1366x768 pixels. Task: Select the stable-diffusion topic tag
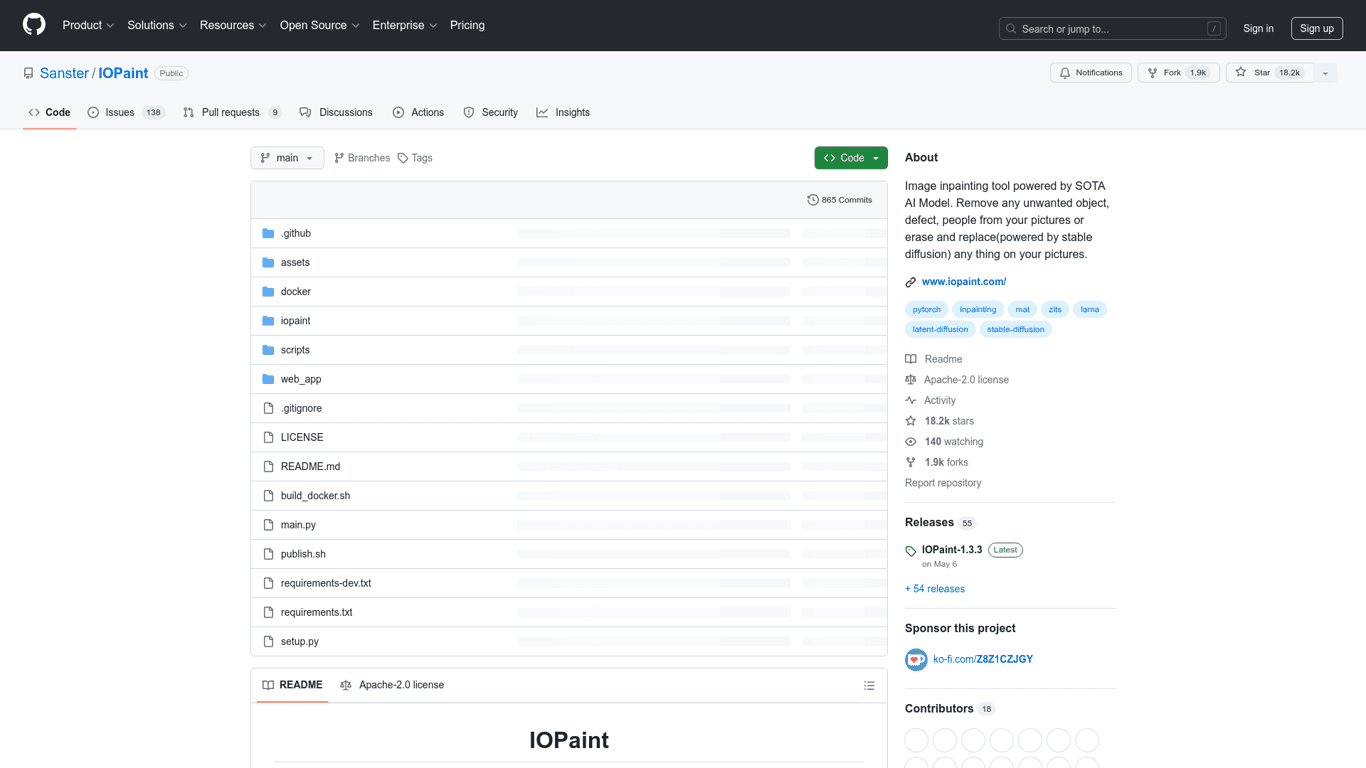1015,329
